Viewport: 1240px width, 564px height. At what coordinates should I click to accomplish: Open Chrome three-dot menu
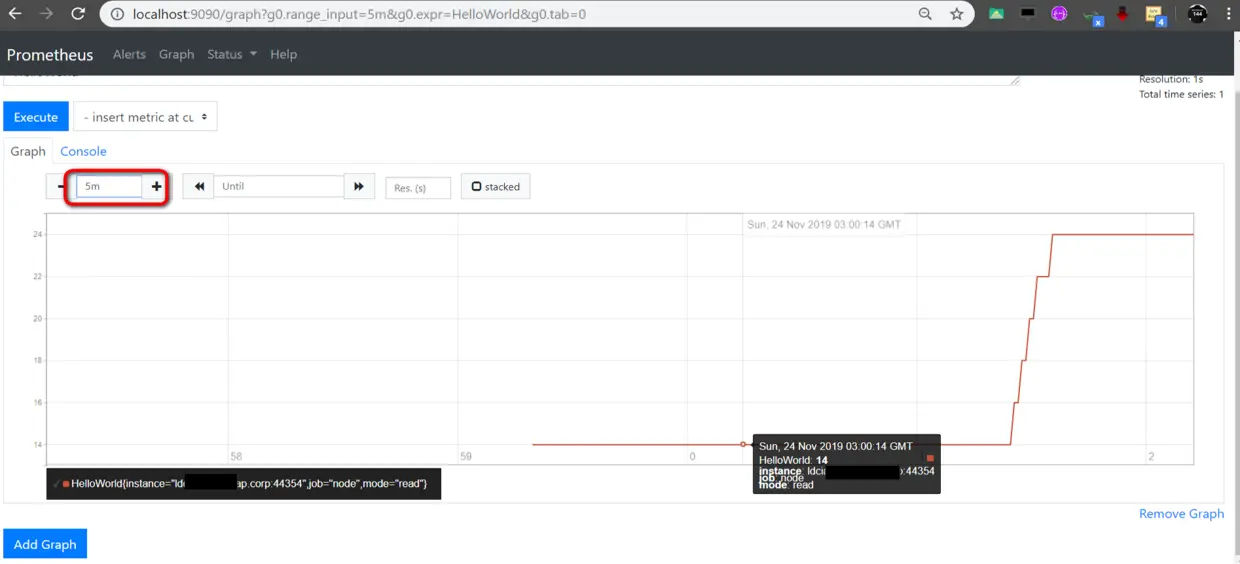coord(1229,14)
